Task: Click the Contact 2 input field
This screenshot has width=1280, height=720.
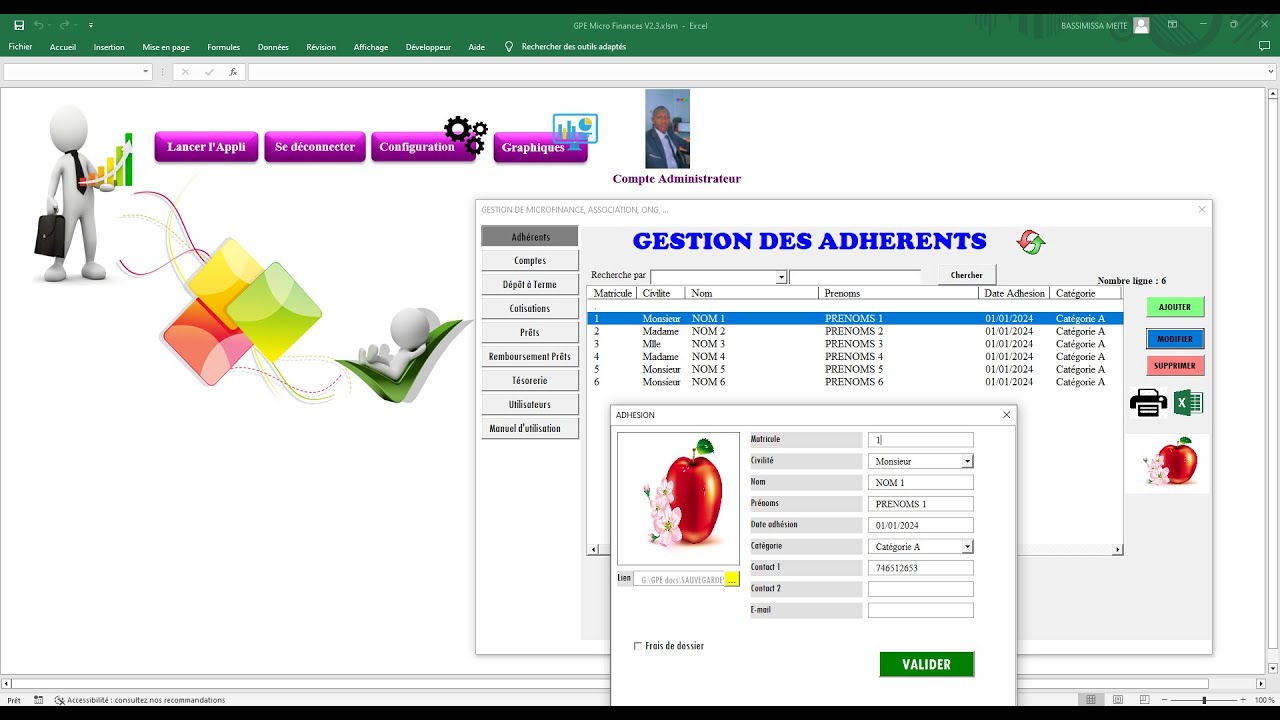Action: pyautogui.click(x=921, y=589)
